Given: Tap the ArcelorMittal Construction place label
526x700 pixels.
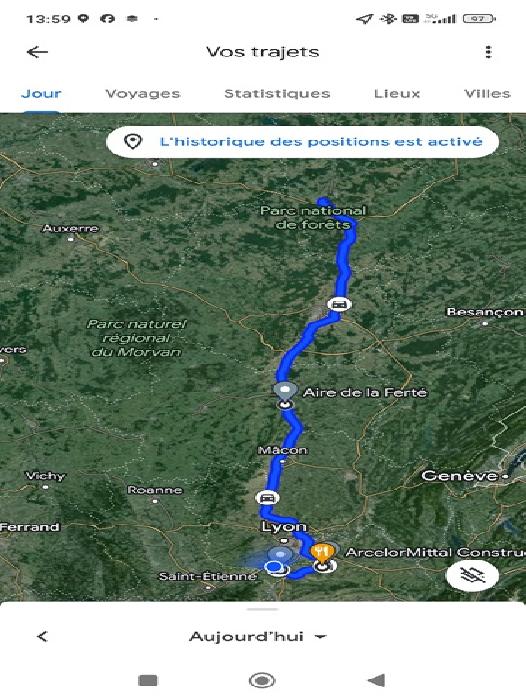Looking at the screenshot, I should pos(435,553).
